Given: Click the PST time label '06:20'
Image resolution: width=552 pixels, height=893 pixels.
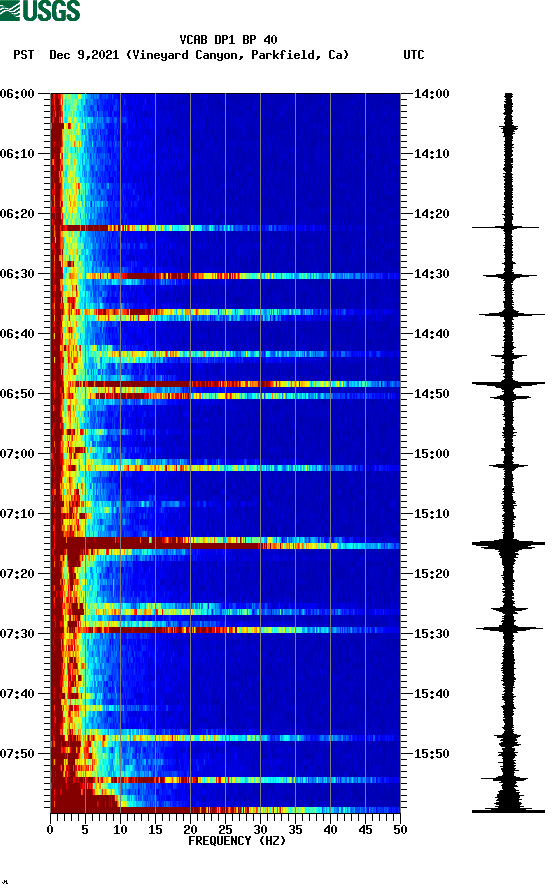Looking at the screenshot, I should point(17,214).
